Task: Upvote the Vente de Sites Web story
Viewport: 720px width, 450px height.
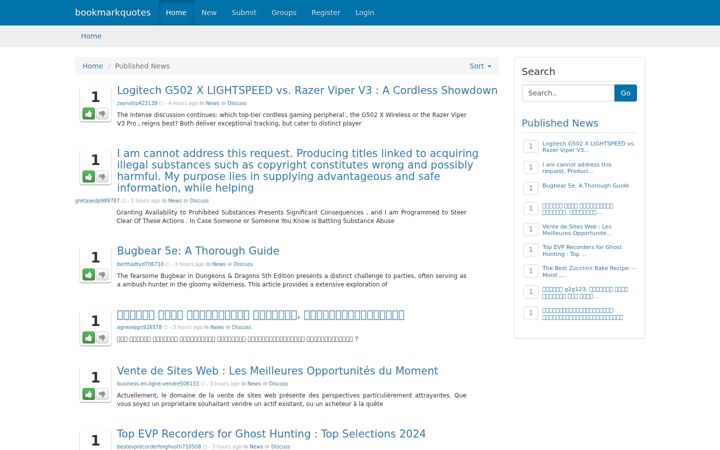Action: click(x=89, y=394)
